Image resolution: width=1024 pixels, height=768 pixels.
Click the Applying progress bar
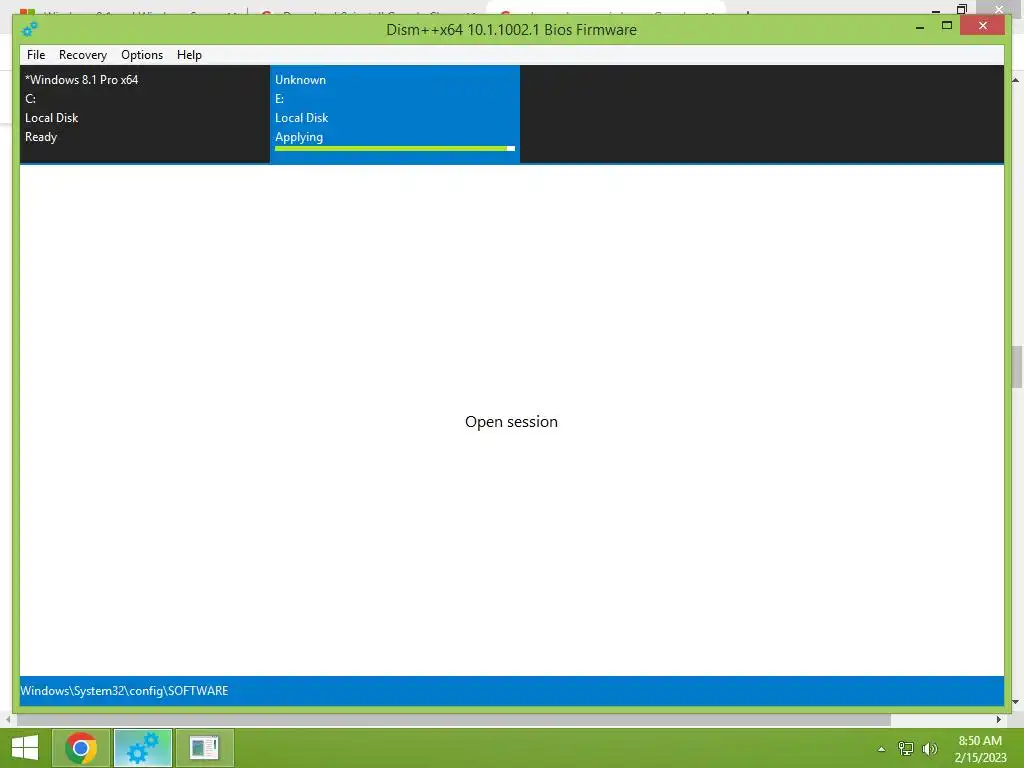394,149
